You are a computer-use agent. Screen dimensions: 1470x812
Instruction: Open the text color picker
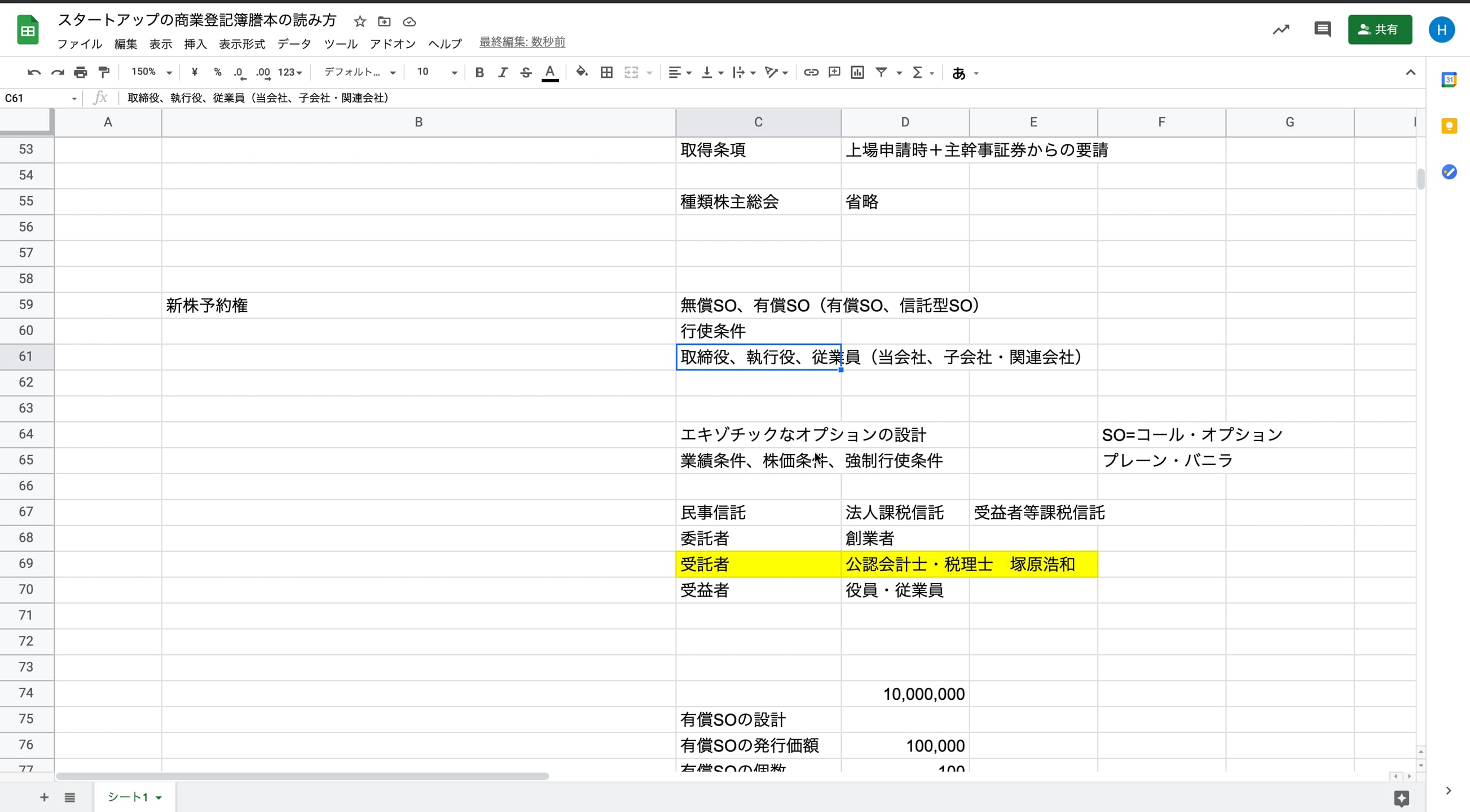[549, 73]
